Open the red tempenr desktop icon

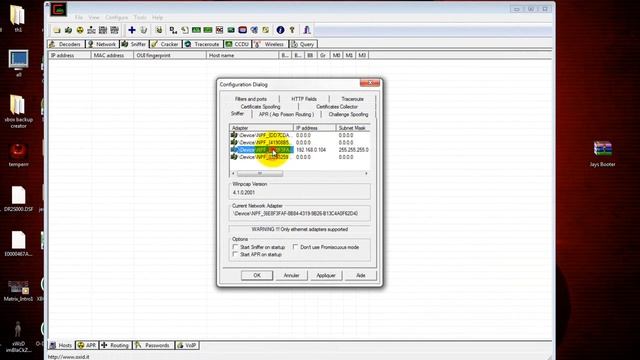18,155
